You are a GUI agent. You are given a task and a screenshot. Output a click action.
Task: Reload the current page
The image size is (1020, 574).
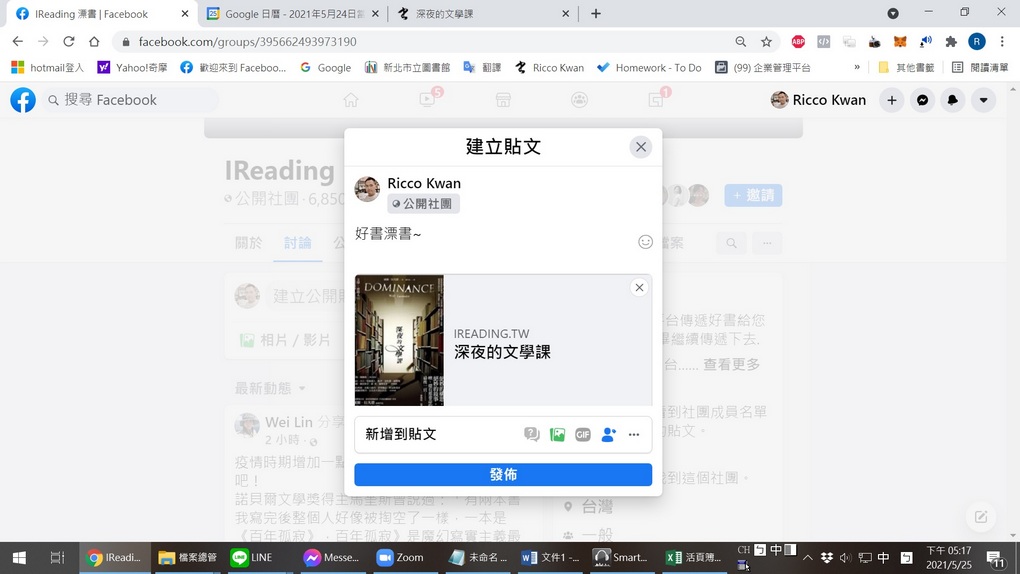[x=68, y=42]
